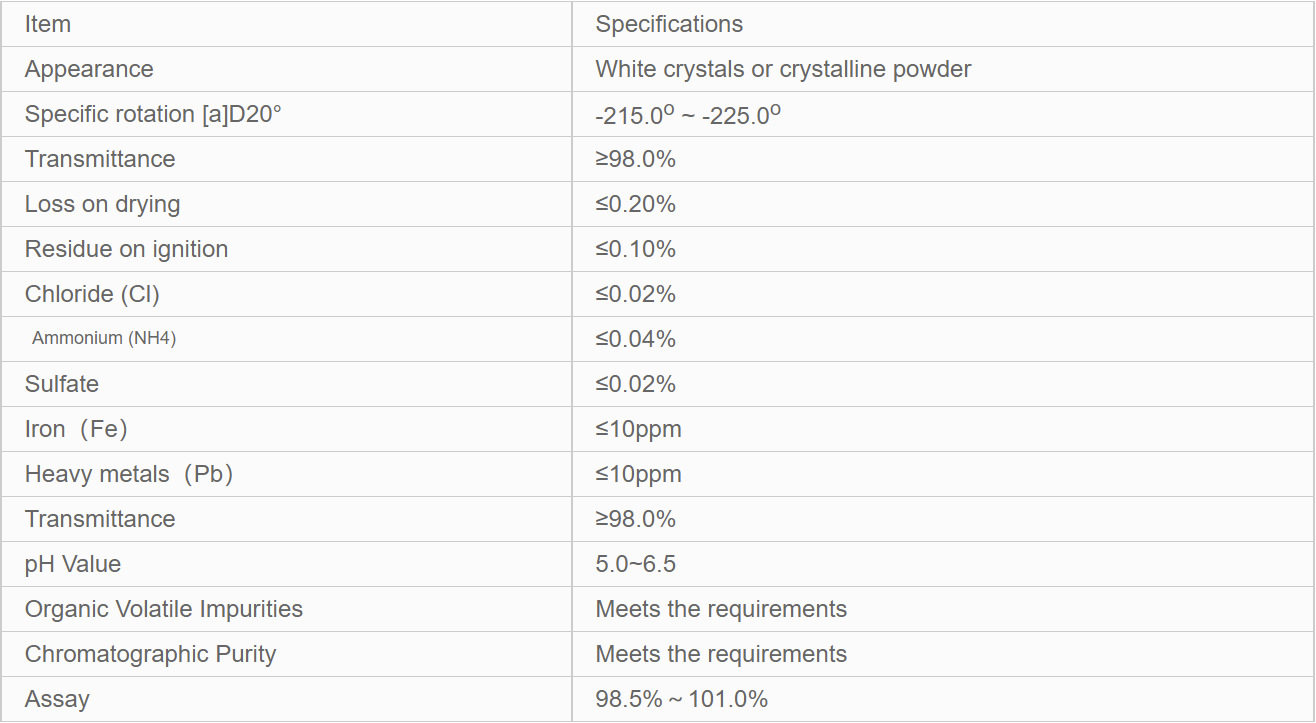Click the '-215.0° ~ -225.0°' value

pyautogui.click(x=687, y=115)
